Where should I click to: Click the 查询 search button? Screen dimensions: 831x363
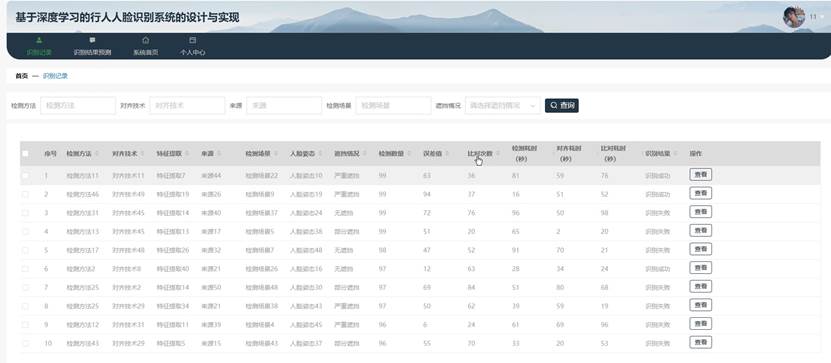pos(562,105)
